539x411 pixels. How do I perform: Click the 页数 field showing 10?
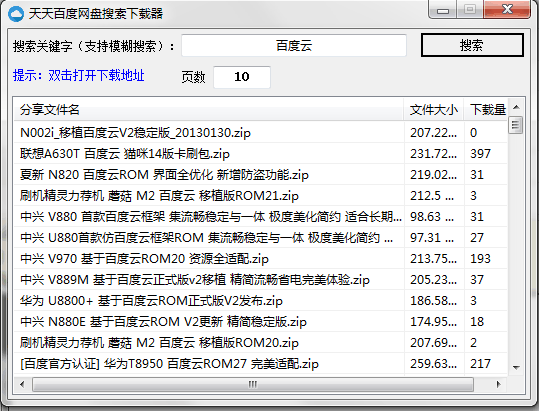pos(242,77)
